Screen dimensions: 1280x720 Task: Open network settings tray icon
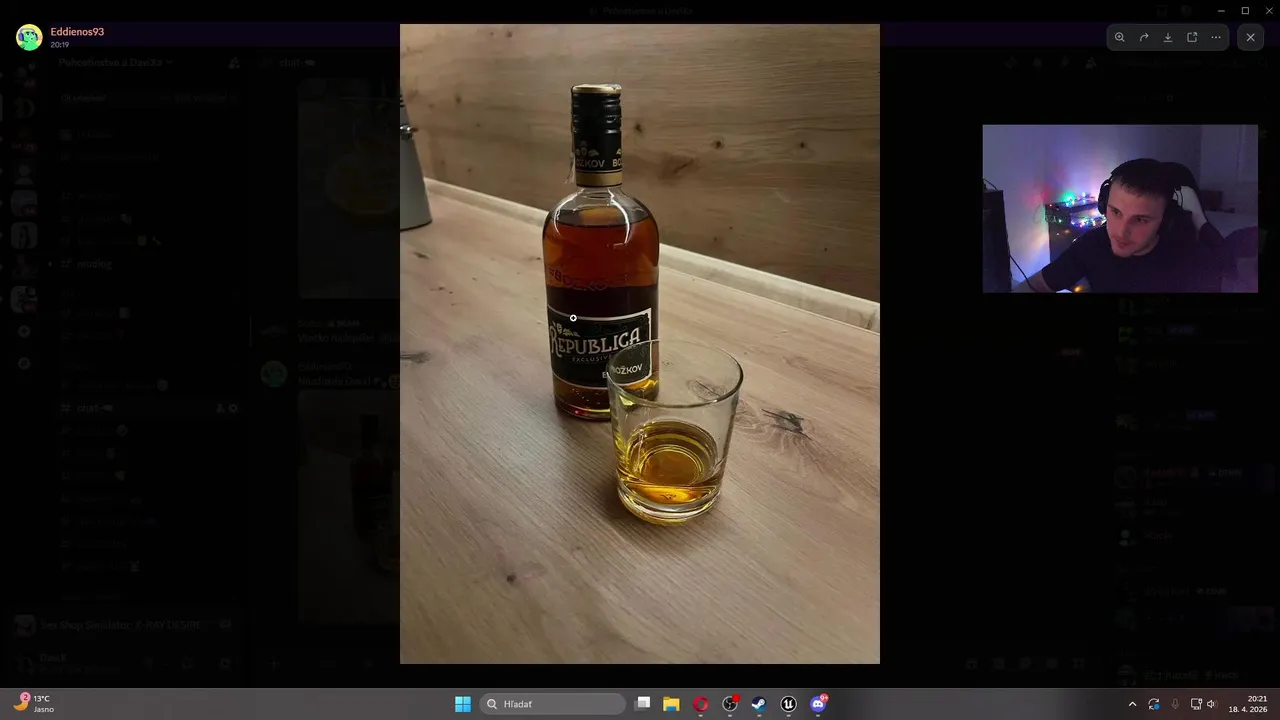click(x=1196, y=704)
